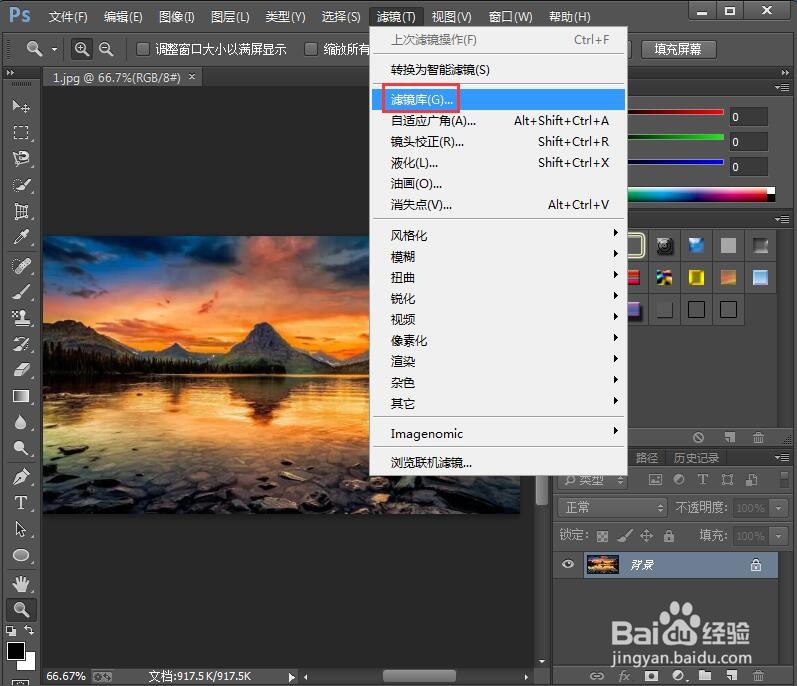Pick color from spectrum ramp

[x=701, y=195]
